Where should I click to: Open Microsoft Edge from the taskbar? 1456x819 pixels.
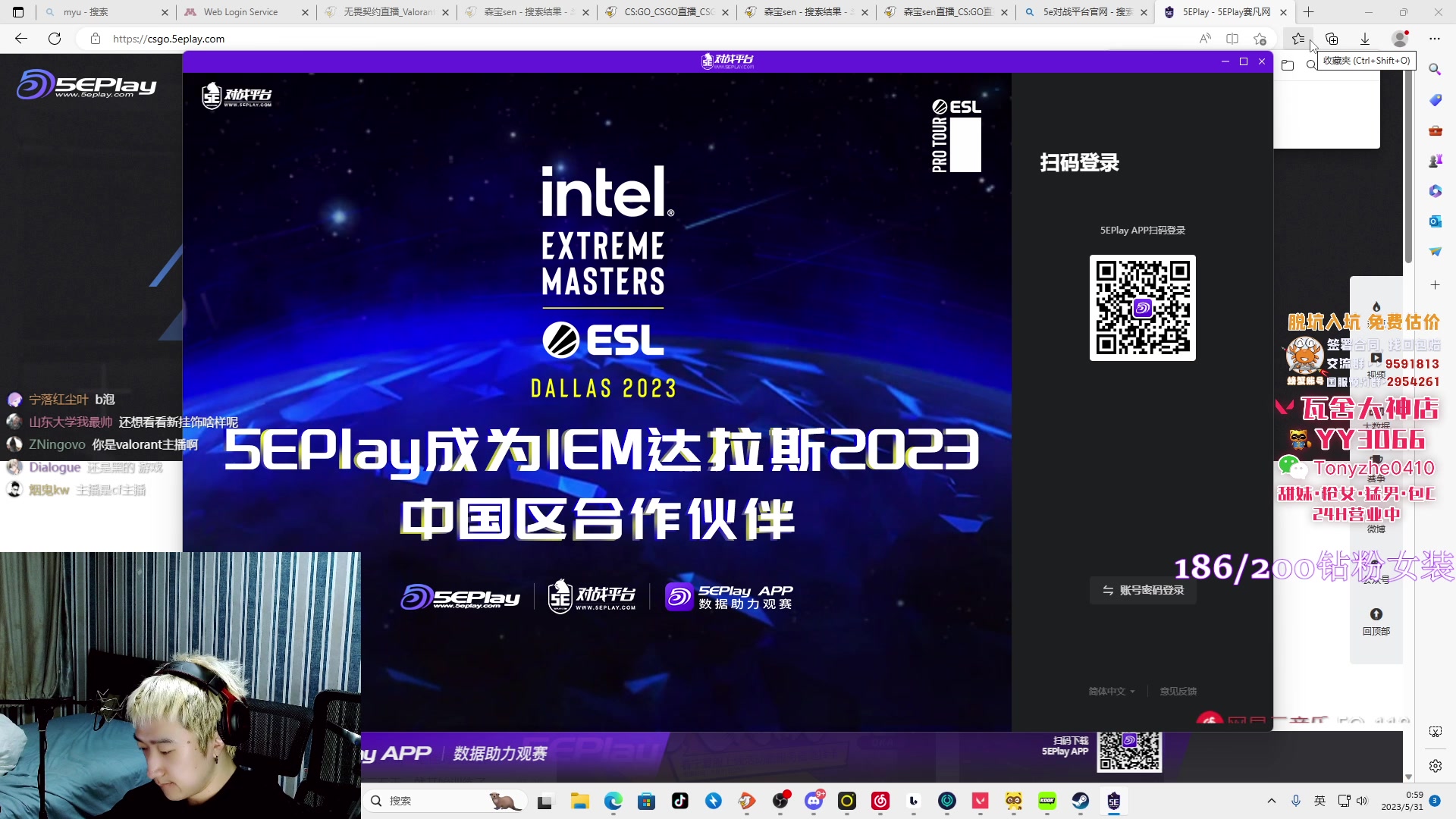point(613,801)
